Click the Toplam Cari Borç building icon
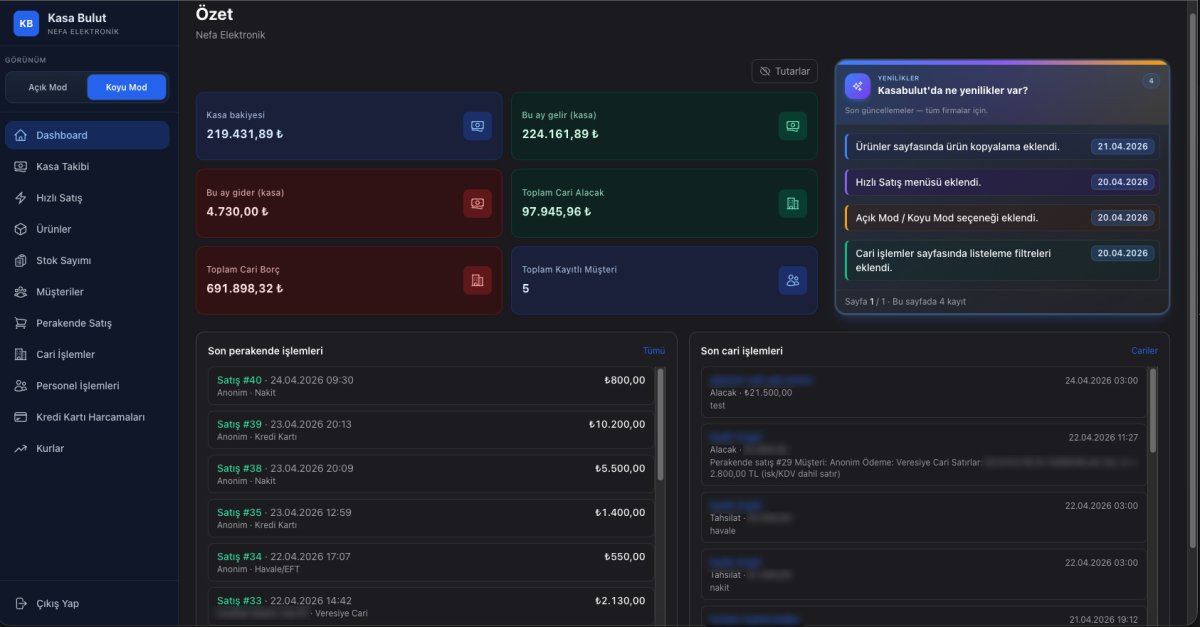1200x627 pixels. click(x=477, y=281)
